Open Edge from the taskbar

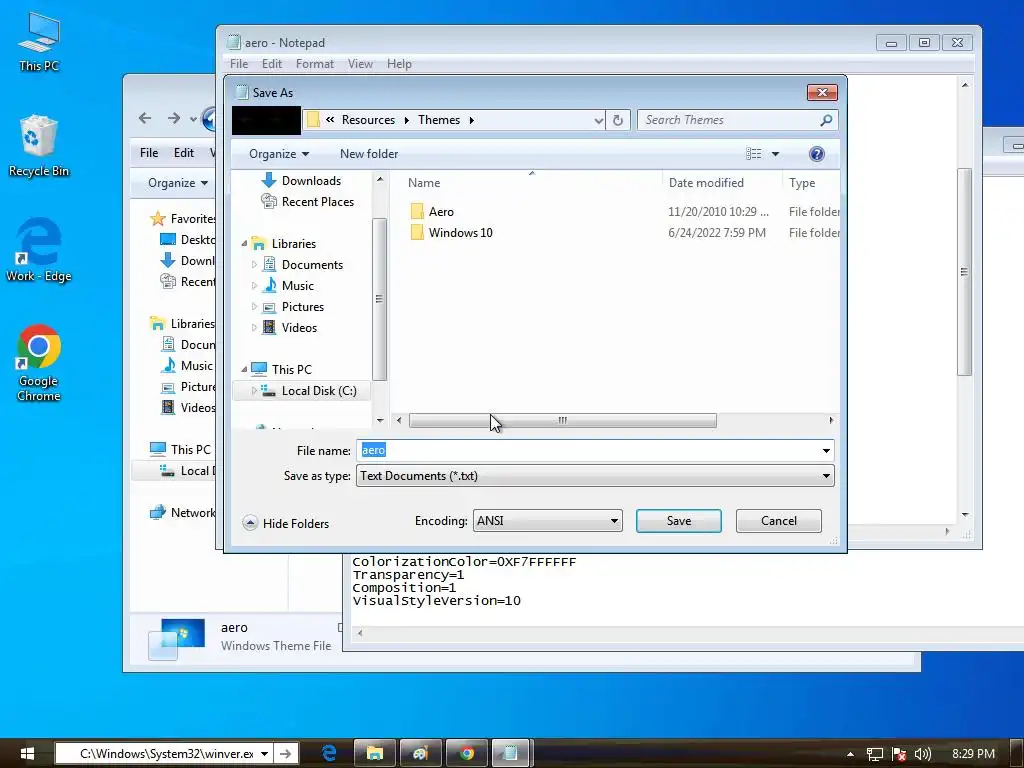[x=329, y=754]
